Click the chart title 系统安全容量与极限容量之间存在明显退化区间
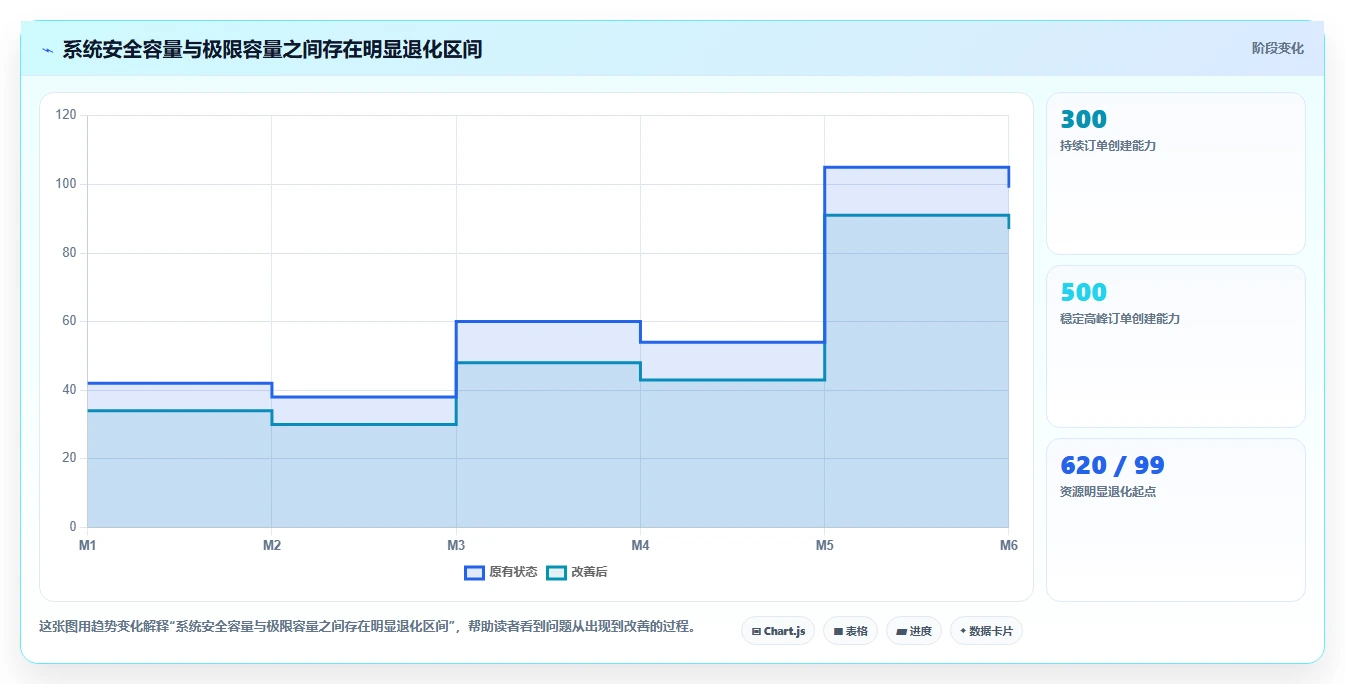Viewport: 1345px width, 684px height. tap(272, 49)
